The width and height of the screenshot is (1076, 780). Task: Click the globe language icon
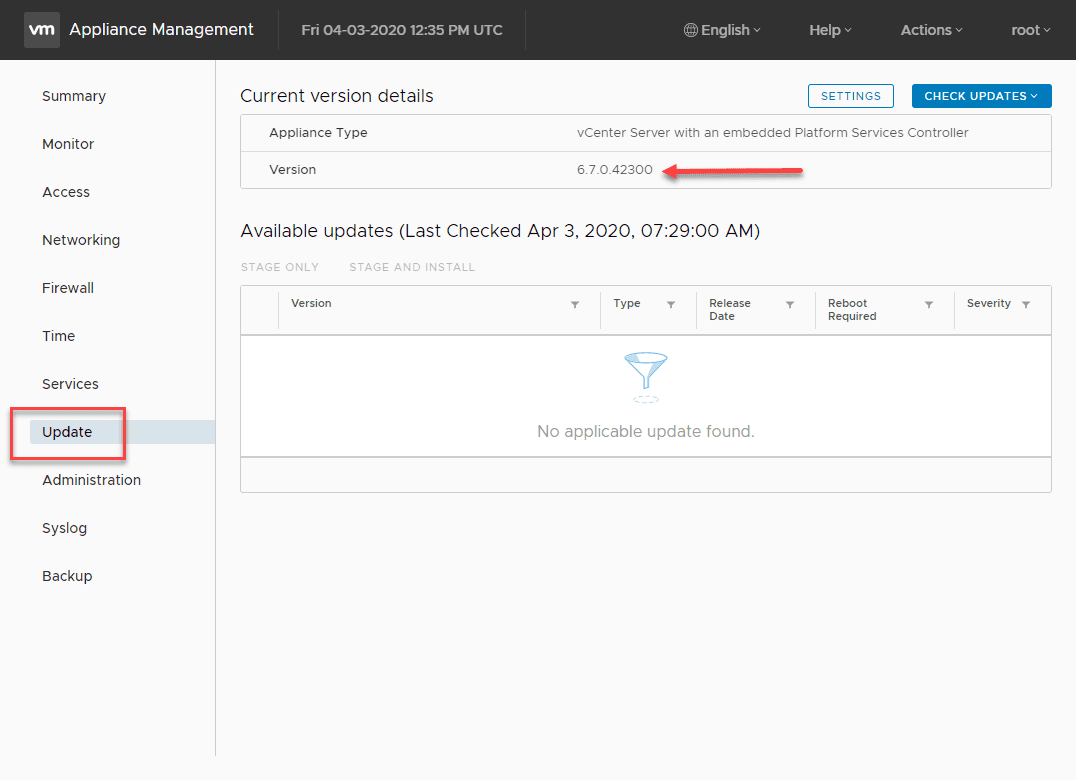691,30
